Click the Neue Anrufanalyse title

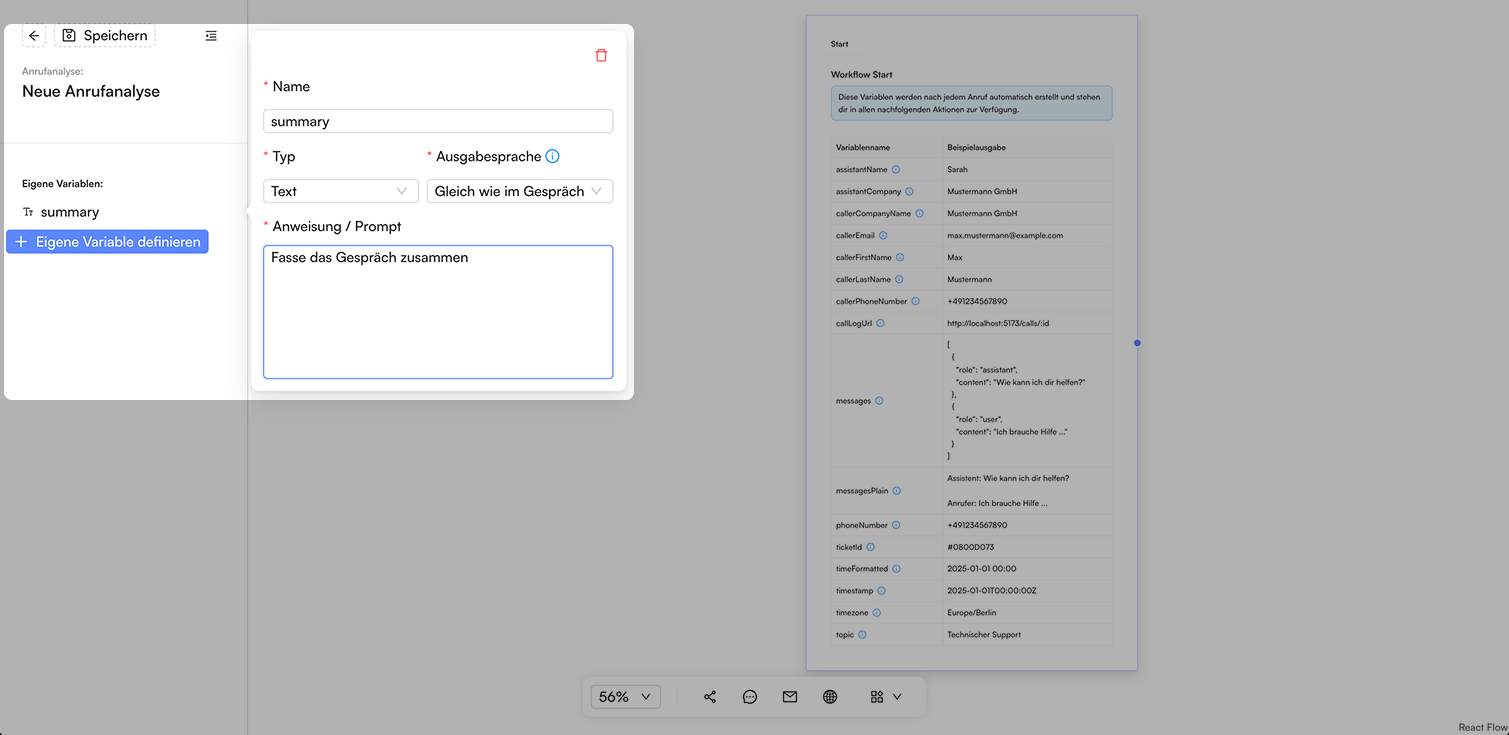(x=91, y=91)
